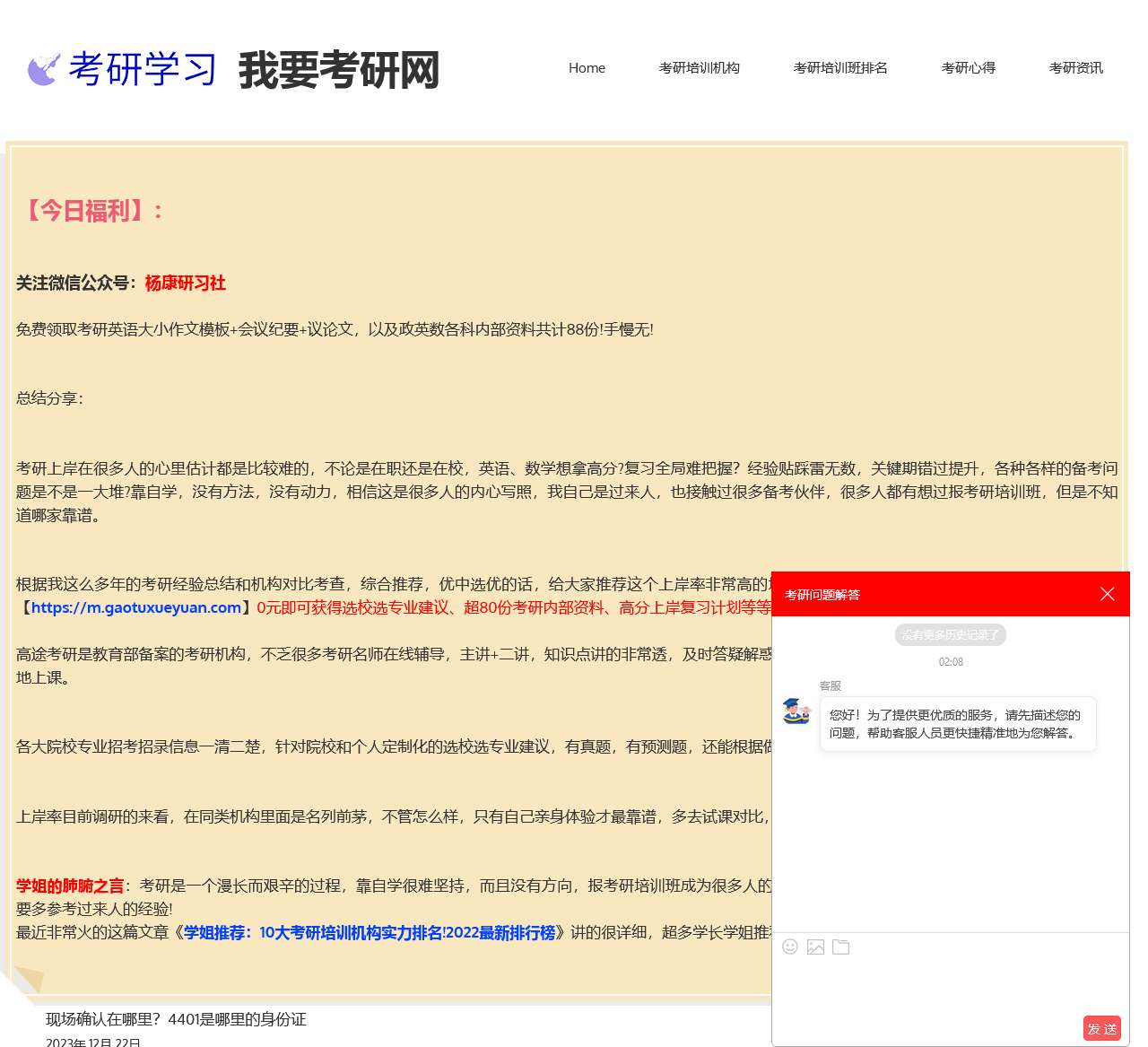The width and height of the screenshot is (1148, 1047).
Task: Click the 02:08 timestamp in chat
Action: 950,661
